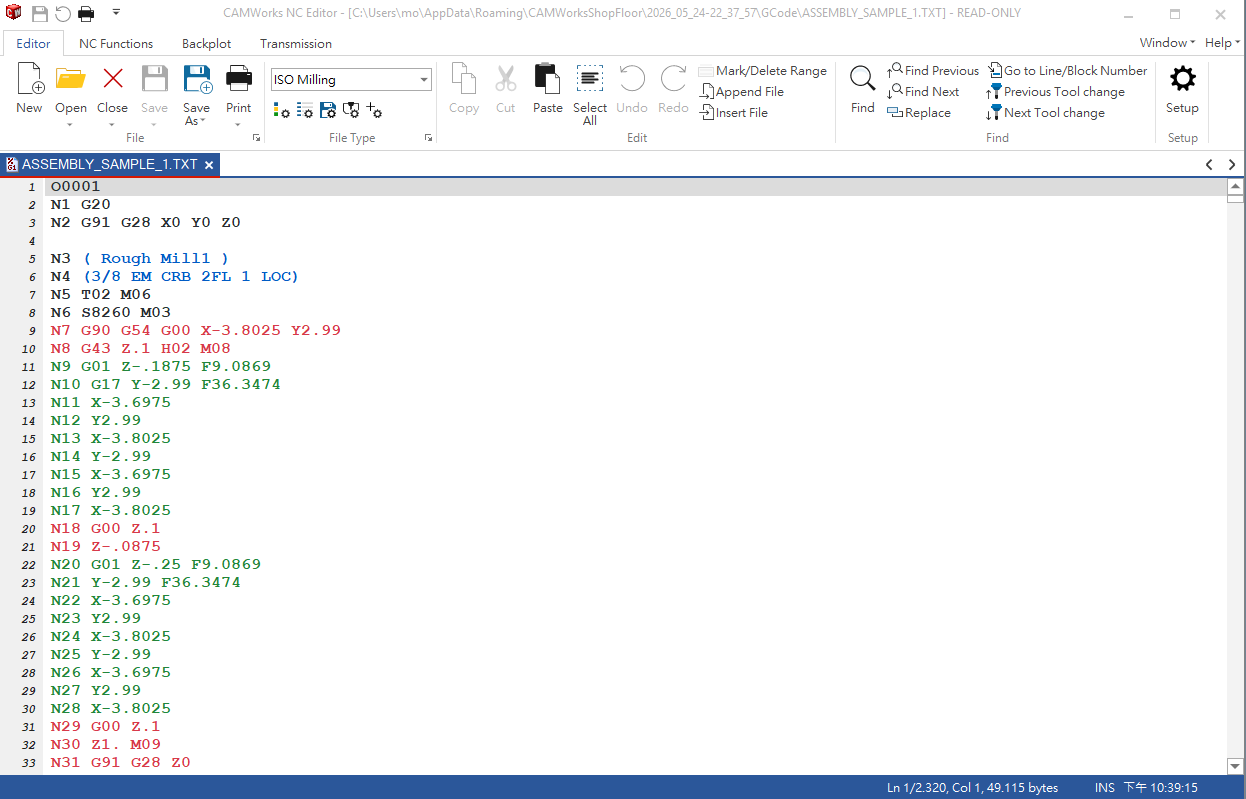Switch to the Editor ribbon tab
Screen dimensions: 1246x799
pos(33,43)
